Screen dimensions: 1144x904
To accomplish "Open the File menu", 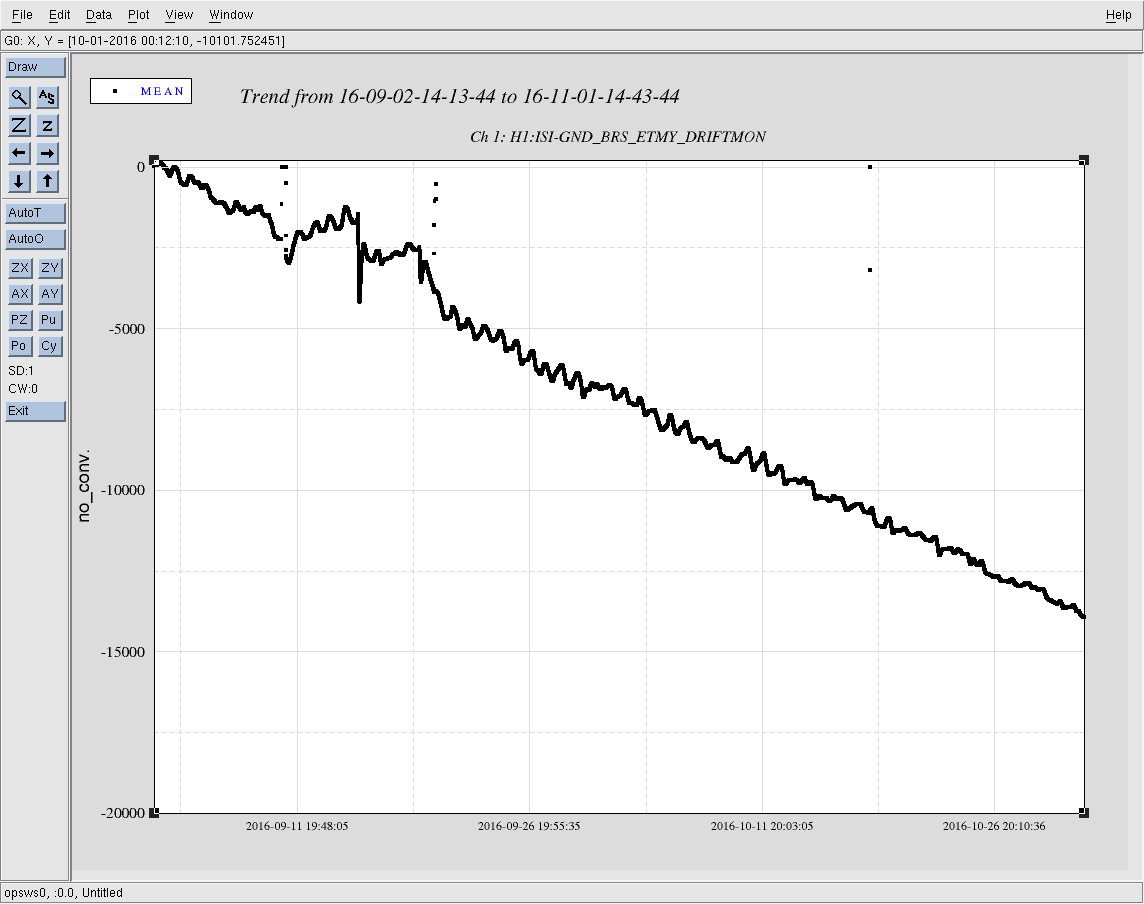I will pos(22,15).
